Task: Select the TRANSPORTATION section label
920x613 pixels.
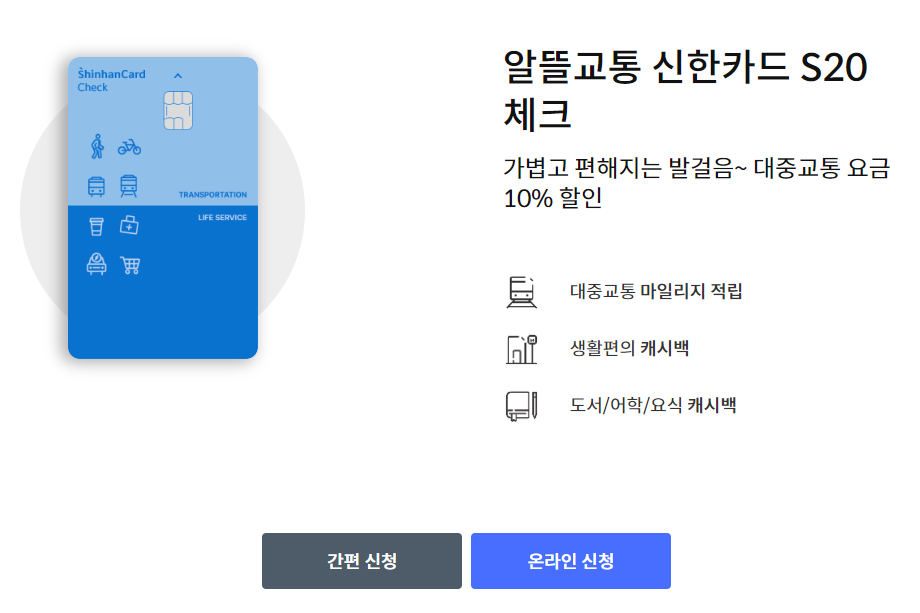Action: tap(212, 195)
